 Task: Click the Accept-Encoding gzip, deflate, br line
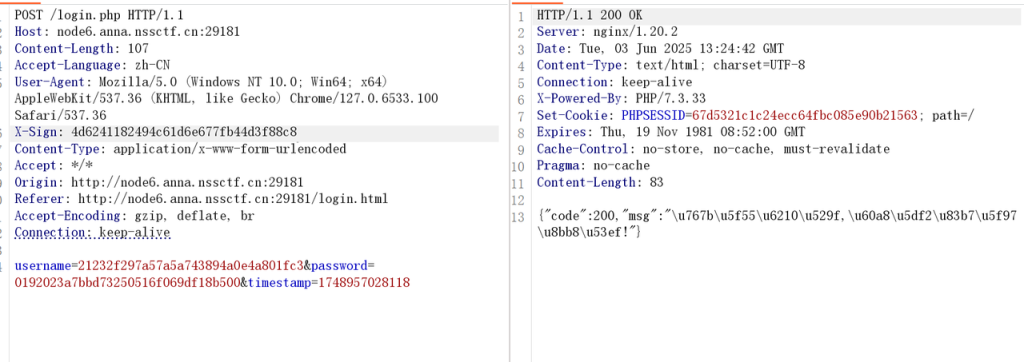tap(134, 216)
